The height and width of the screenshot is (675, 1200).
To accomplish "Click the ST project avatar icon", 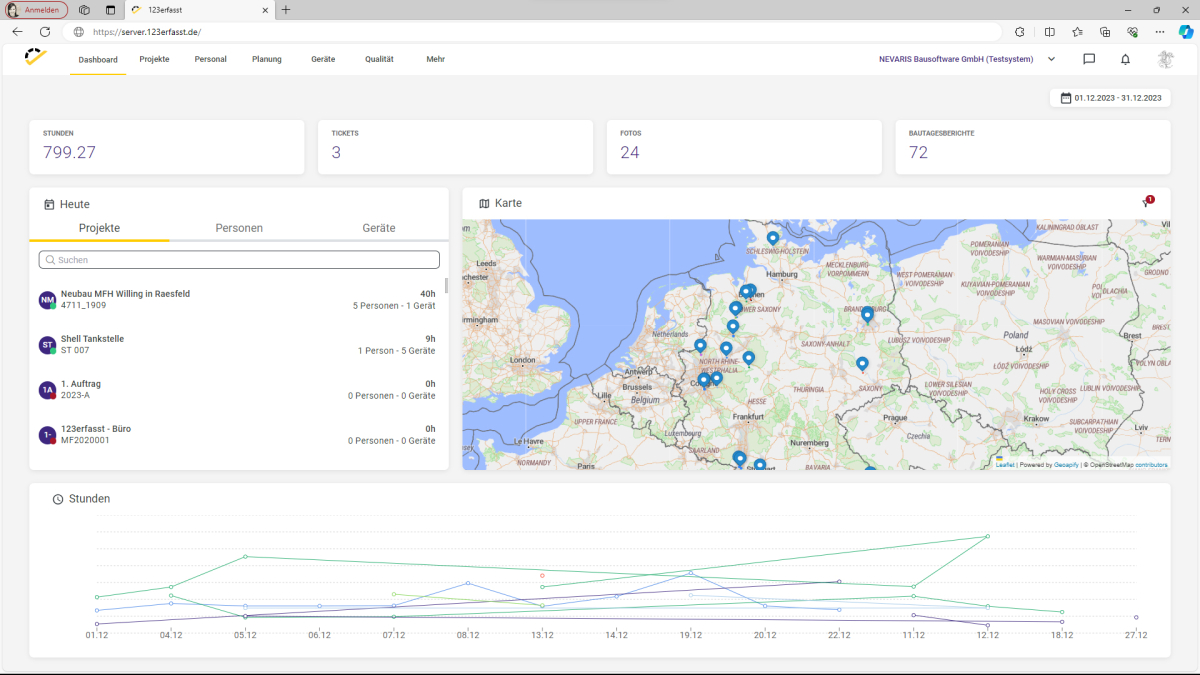I will tap(47, 345).
